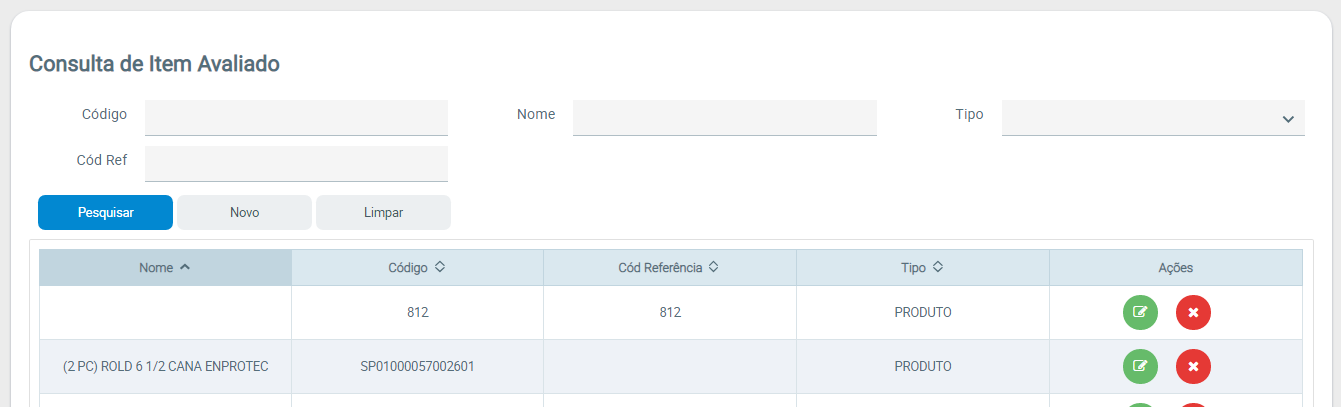Screen dimensions: 1341x407
Task: Click the 812 Cód Referência cell
Action: coord(670,313)
